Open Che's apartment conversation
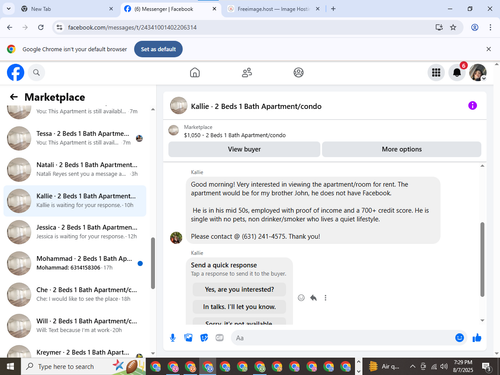The height and width of the screenshot is (375, 500). [75, 294]
